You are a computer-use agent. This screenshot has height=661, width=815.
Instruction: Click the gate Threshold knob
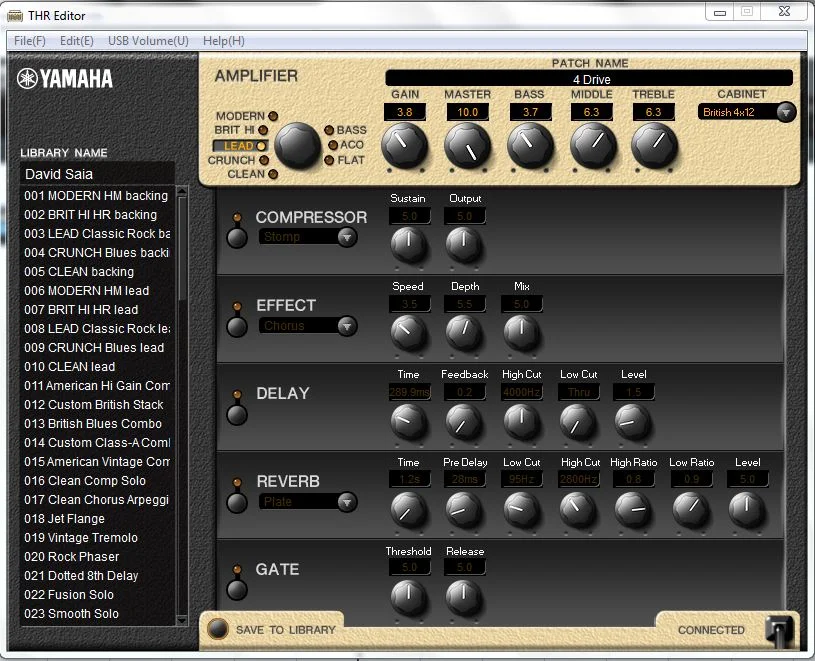pyautogui.click(x=408, y=597)
